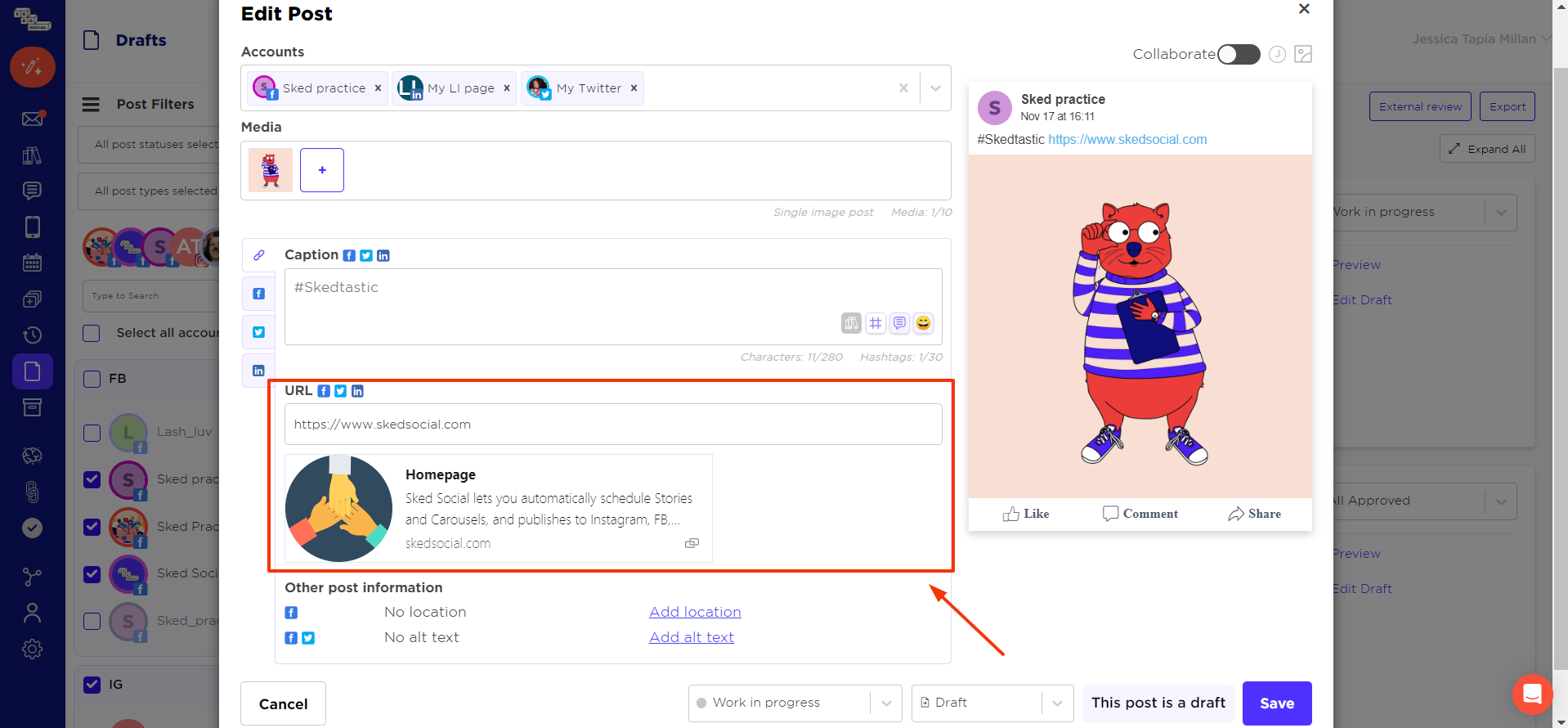1568x728 pixels.
Task: Uncheck the Sked Prac account checkbox
Action: [x=92, y=527]
